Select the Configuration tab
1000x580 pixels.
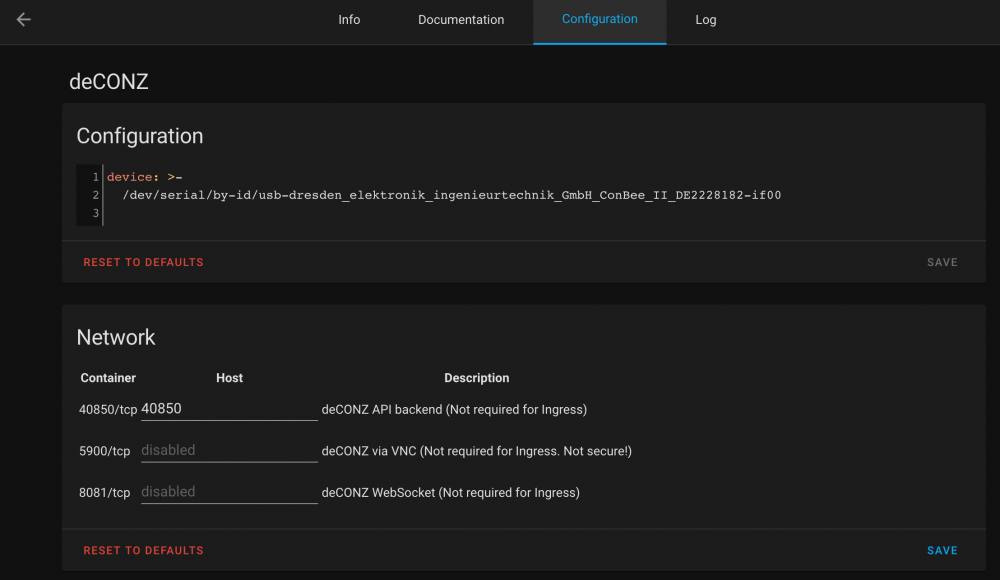599,19
